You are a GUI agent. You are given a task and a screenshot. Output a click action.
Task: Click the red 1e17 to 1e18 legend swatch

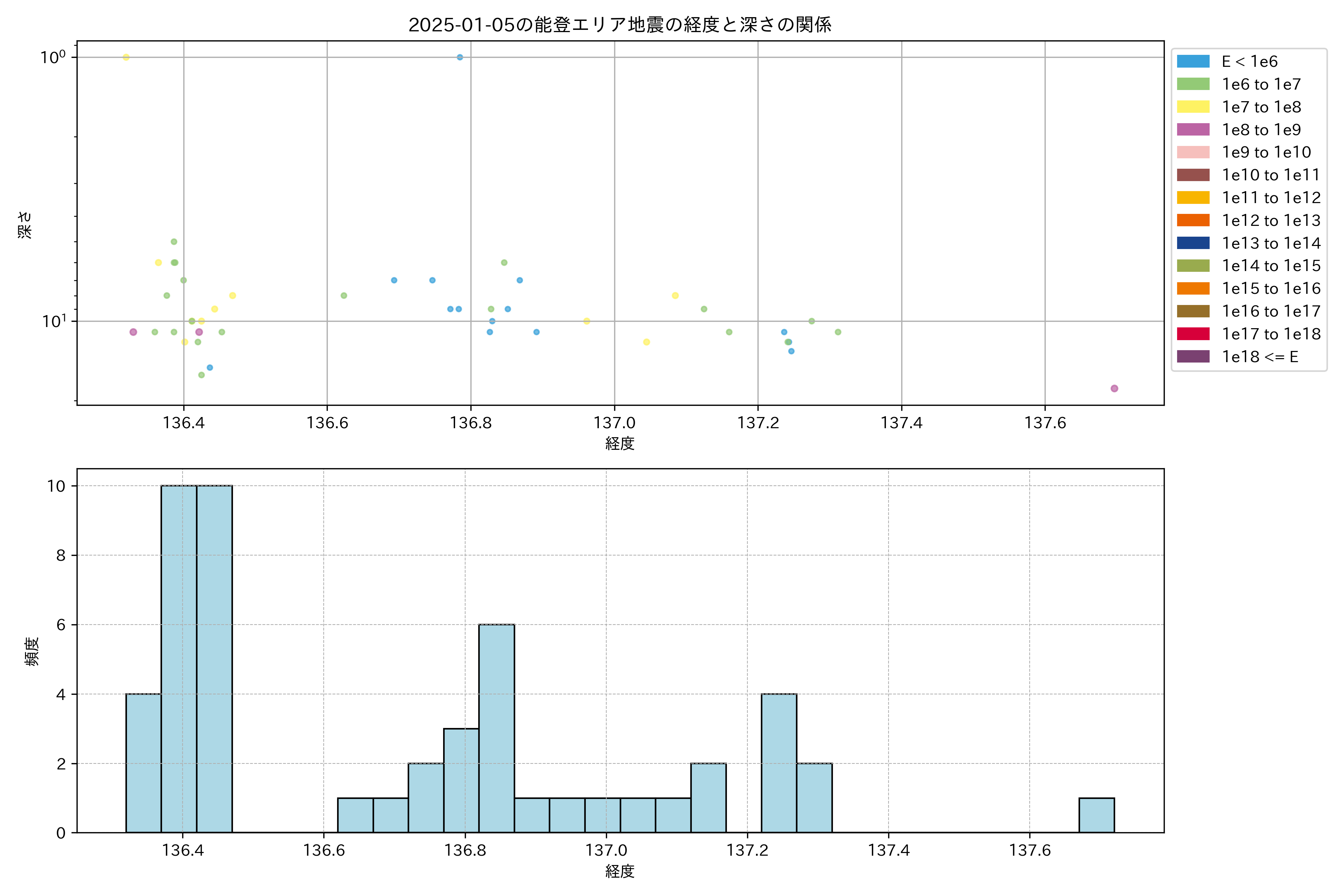1193,334
